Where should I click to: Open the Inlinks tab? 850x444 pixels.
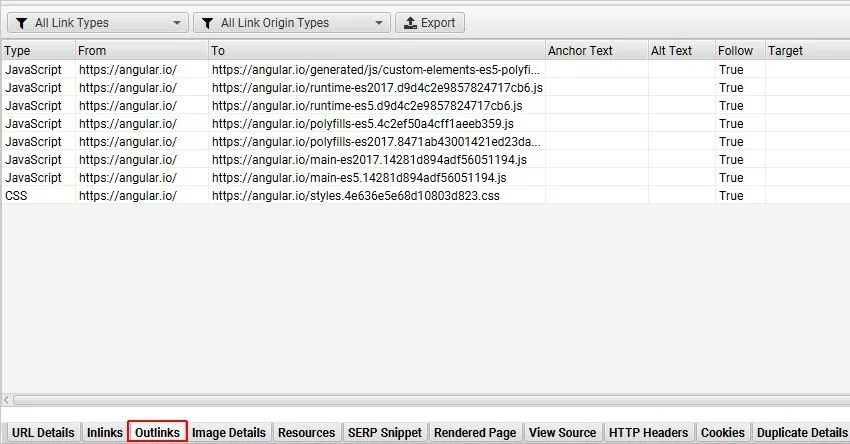(104, 432)
